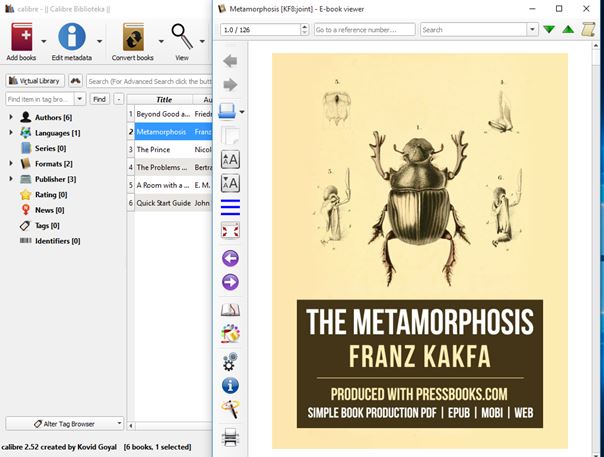Open viewer preferences gear icon
The width and height of the screenshot is (604, 457).
pos(230,361)
